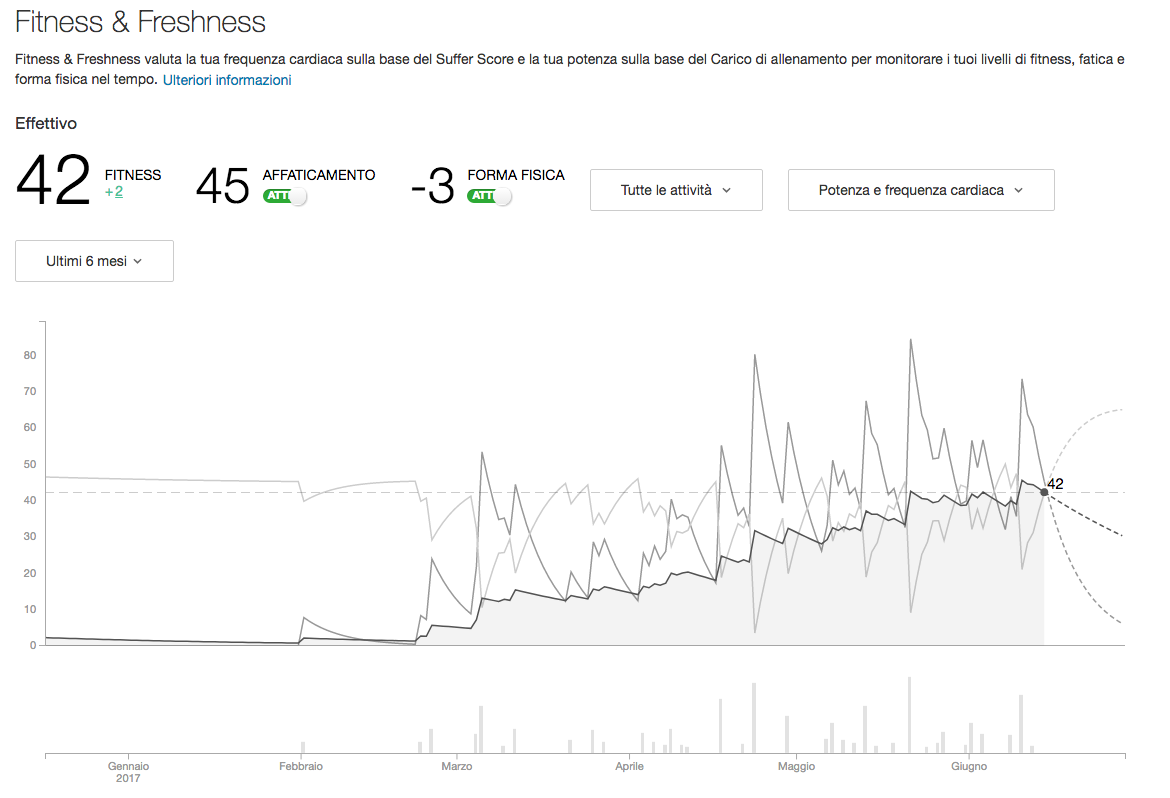Select the Giugno month label on the timeline

968,767
